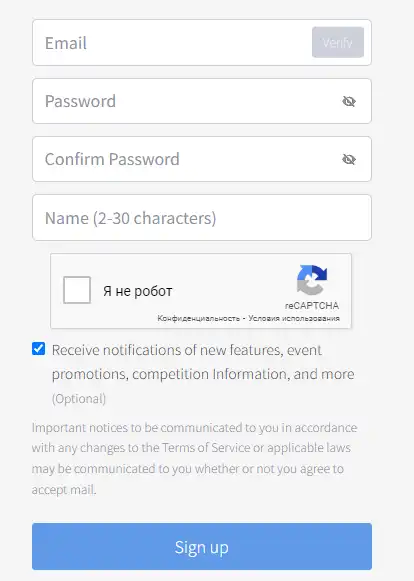Uncheck the receive notifications checkbox

coord(39,349)
